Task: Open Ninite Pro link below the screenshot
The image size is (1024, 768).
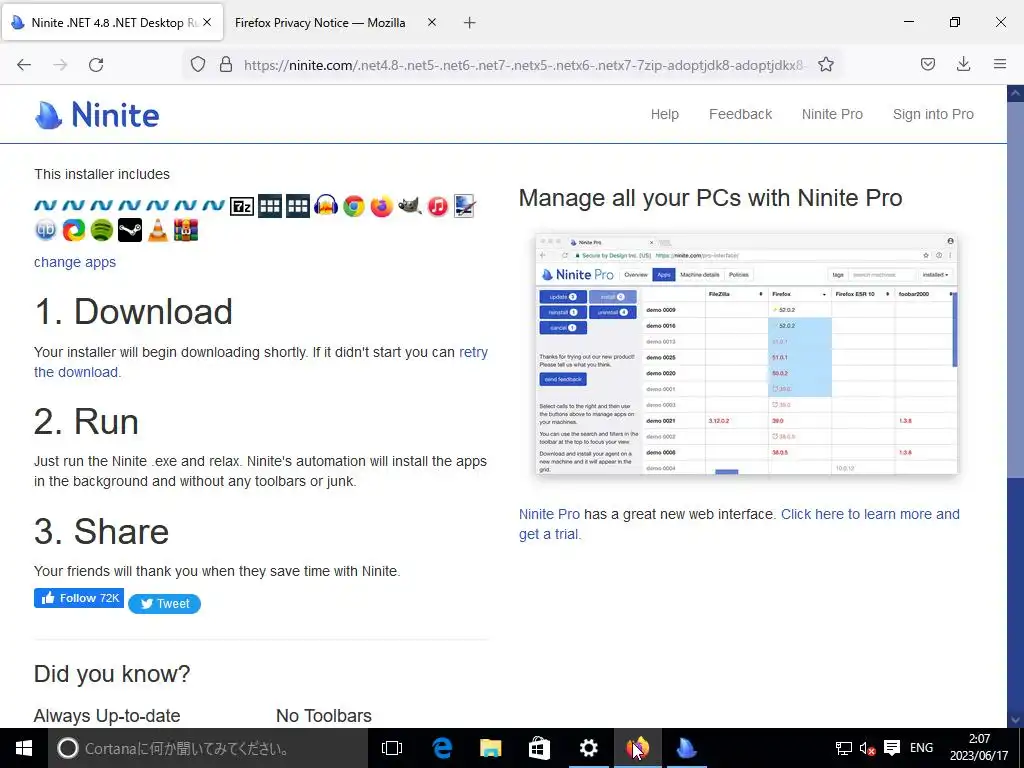Action: 549,514
